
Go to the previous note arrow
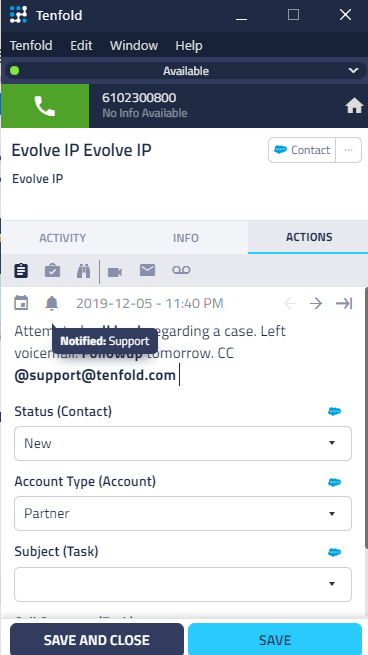coord(289,303)
